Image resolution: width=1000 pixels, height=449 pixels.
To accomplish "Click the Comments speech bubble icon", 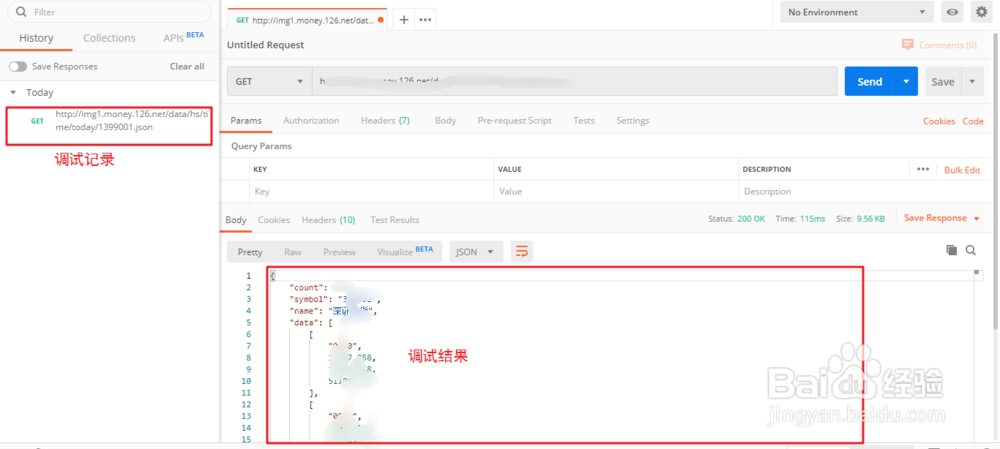I will click(x=908, y=45).
